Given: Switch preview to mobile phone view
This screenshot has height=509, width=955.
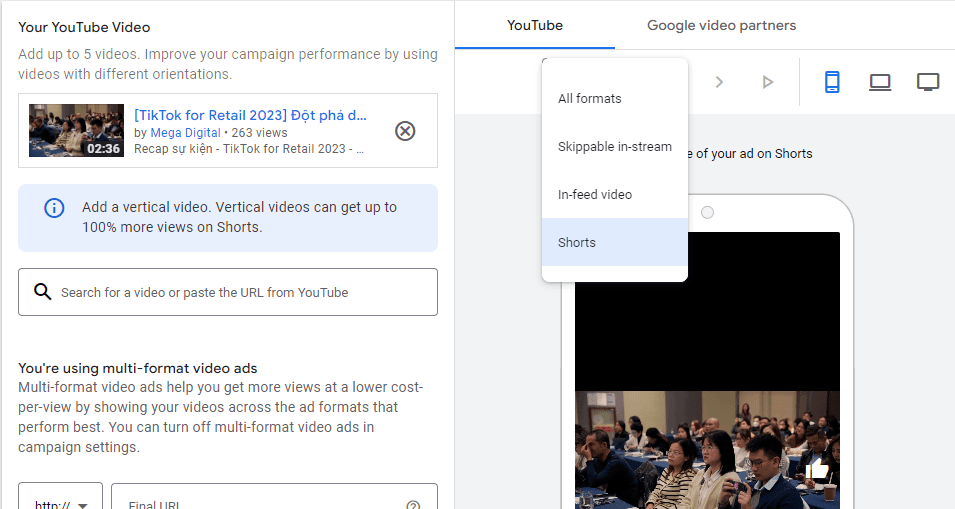Looking at the screenshot, I should tap(832, 82).
